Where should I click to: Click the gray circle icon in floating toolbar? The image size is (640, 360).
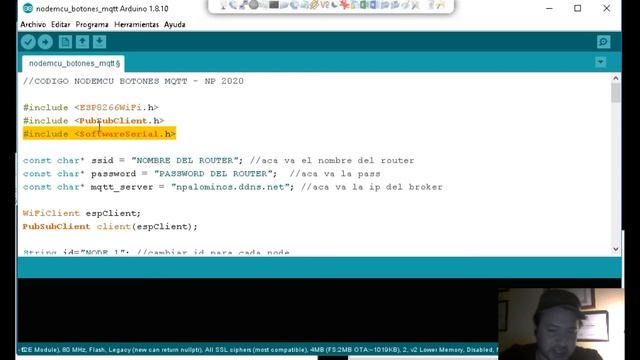(x=254, y=5)
